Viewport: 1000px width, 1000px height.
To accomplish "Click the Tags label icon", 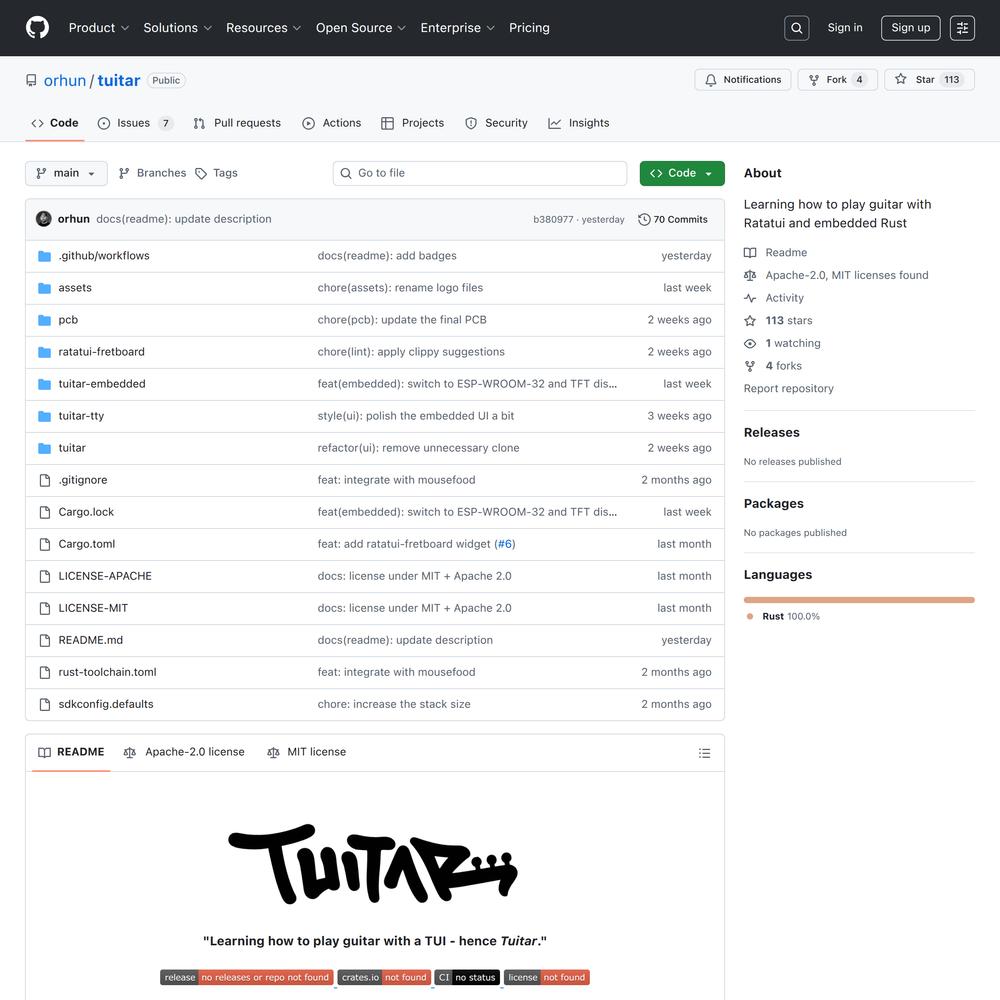I will click(201, 173).
